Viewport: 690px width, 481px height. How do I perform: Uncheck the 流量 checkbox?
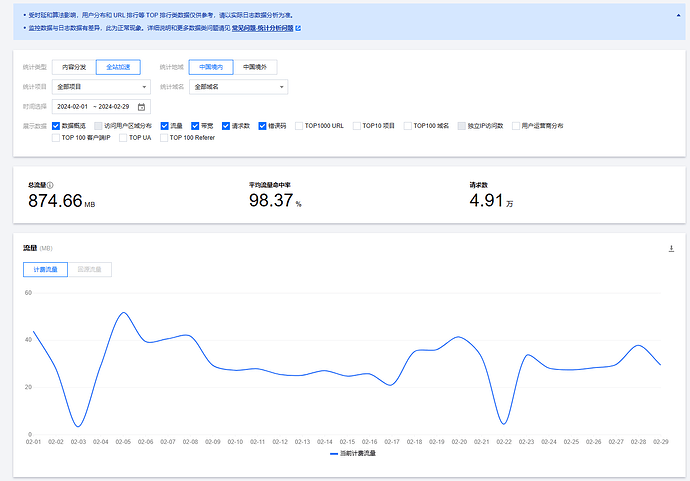point(165,126)
